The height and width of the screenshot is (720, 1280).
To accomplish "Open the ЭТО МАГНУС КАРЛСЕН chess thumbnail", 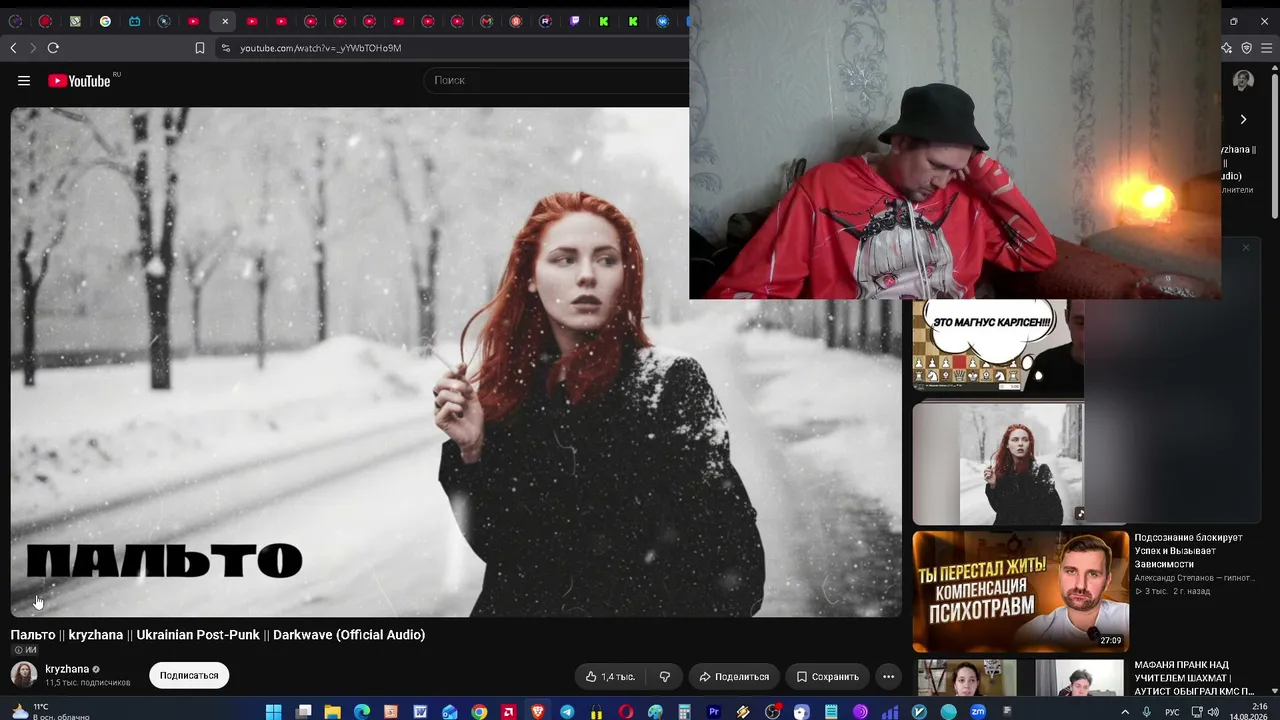I will point(997,346).
